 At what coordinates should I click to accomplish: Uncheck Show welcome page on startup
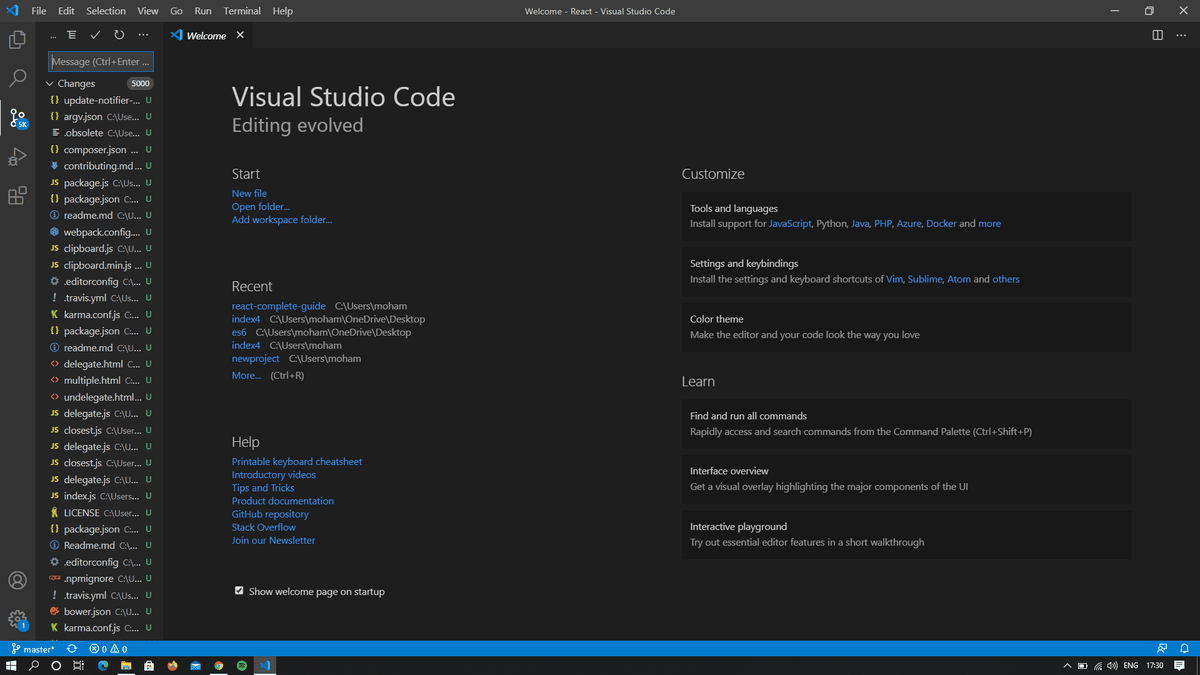[x=239, y=591]
